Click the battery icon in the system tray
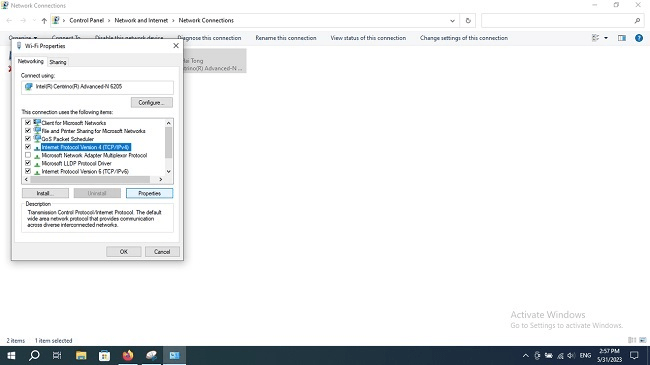Image resolution: width=650 pixels, height=365 pixels. click(548, 355)
